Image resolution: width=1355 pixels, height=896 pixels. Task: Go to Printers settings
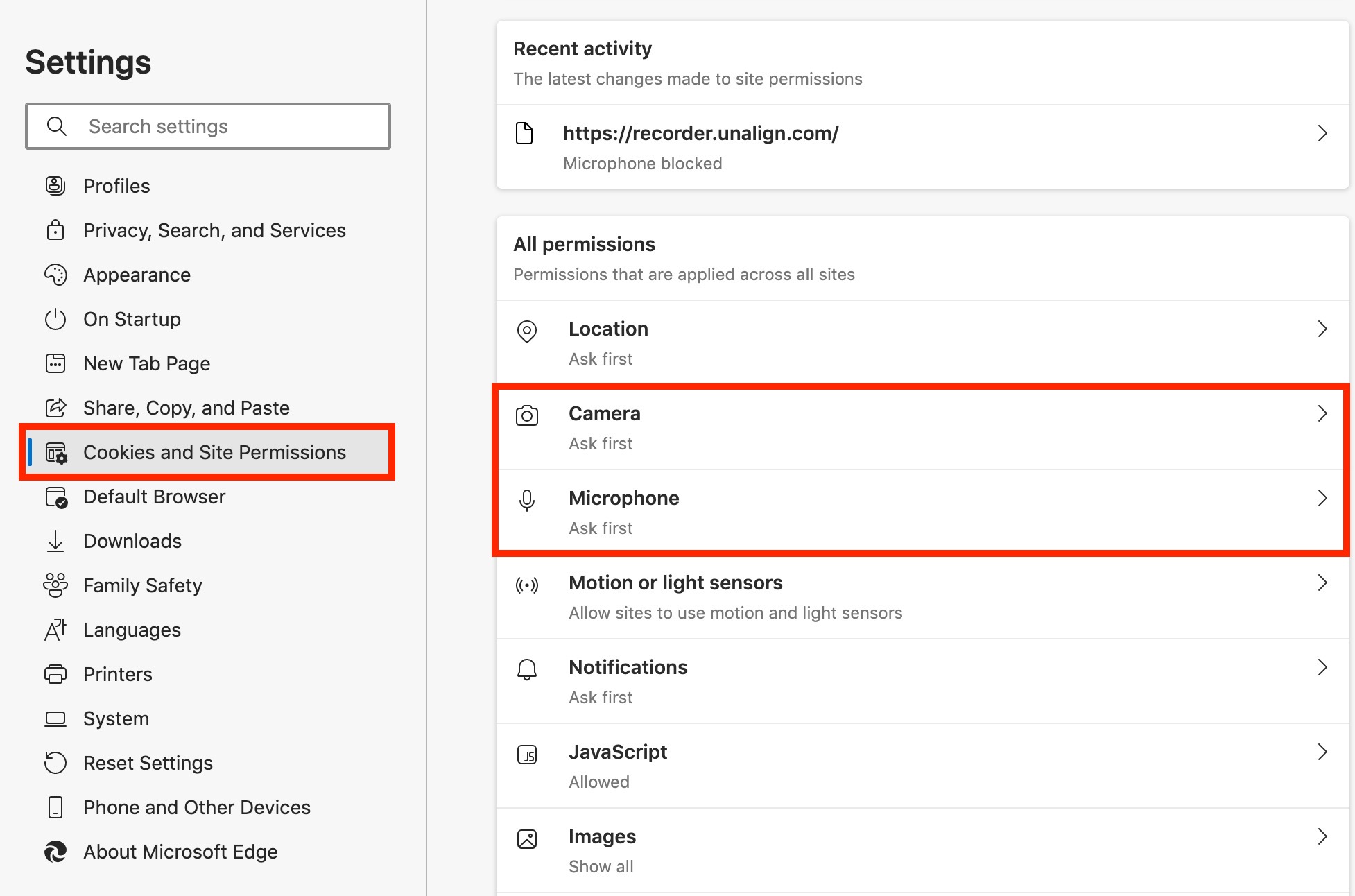tap(208, 674)
